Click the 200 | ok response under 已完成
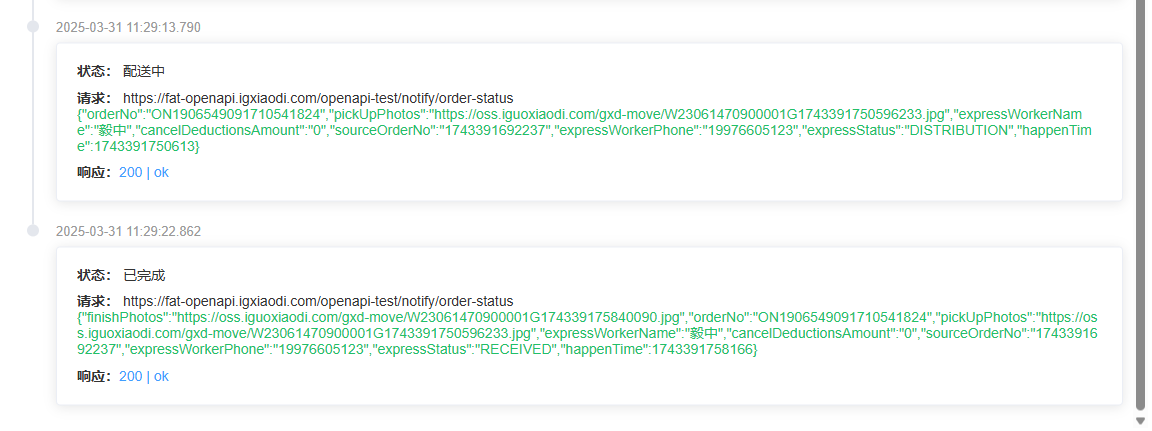The height and width of the screenshot is (431, 1152). 144,377
